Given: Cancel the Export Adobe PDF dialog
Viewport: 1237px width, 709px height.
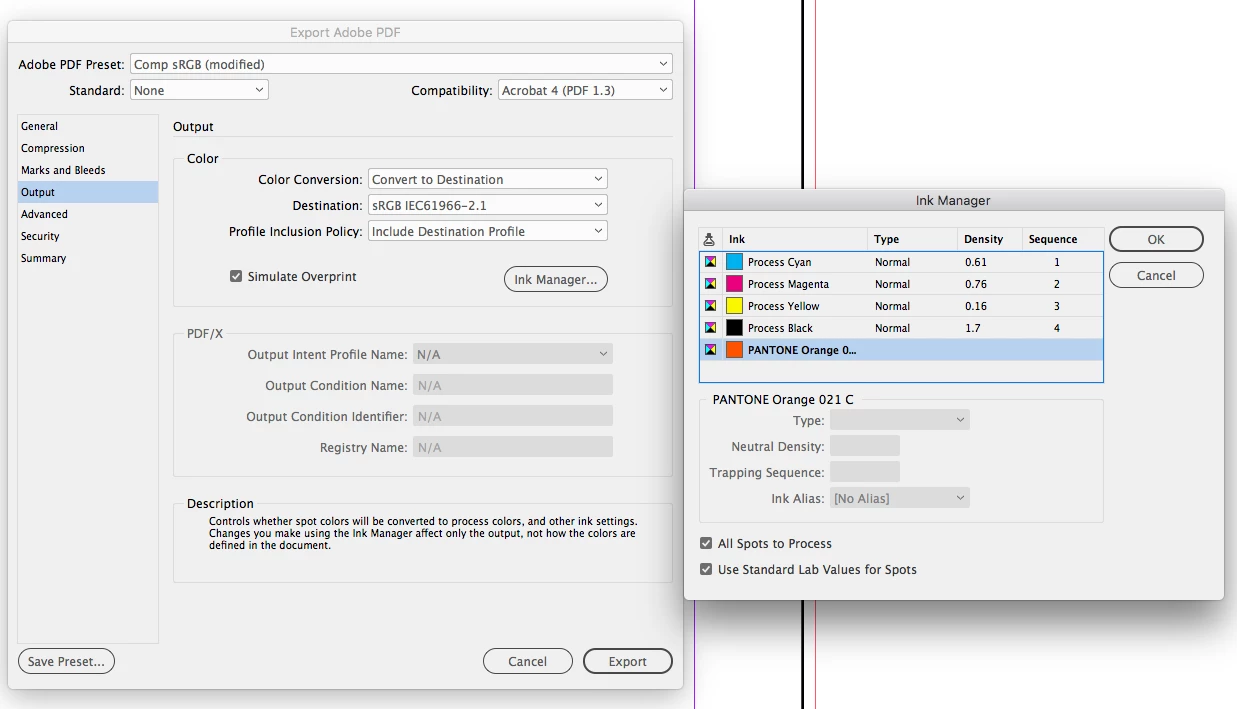Looking at the screenshot, I should [528, 661].
